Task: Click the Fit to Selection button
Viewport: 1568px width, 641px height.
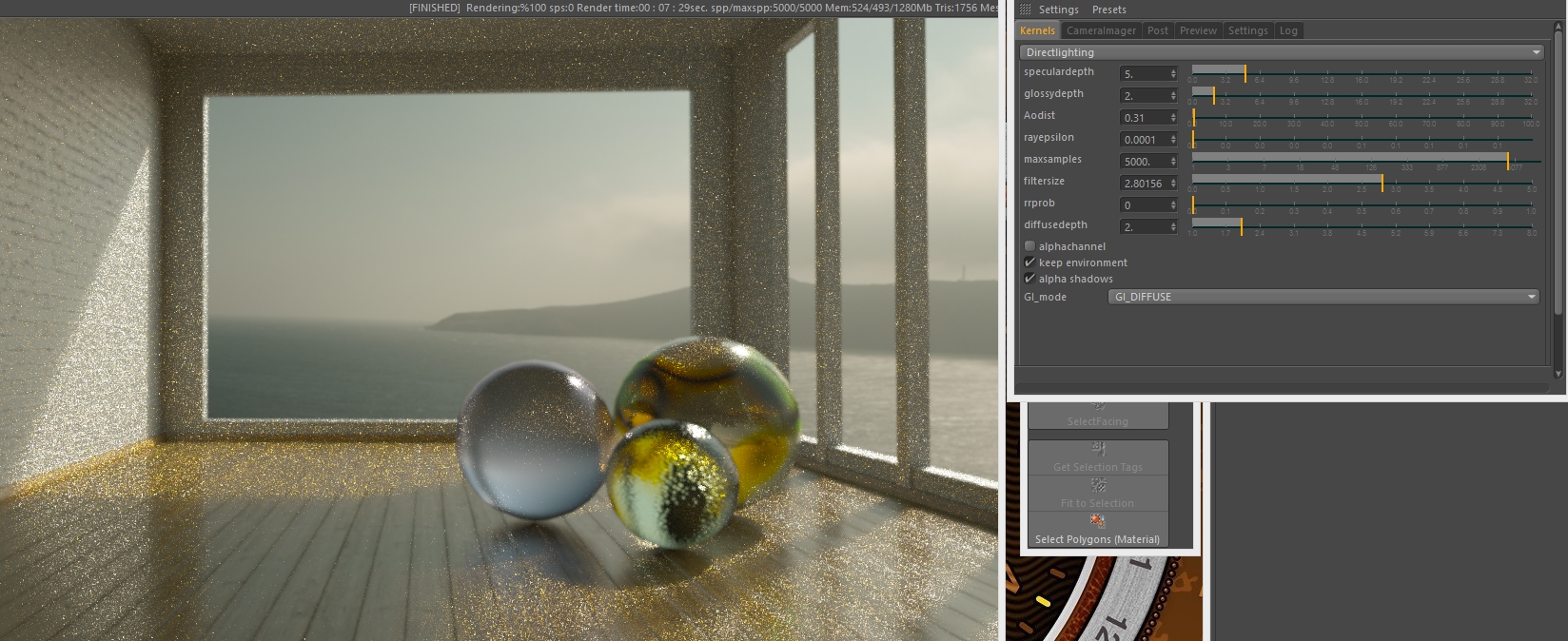Action: point(1098,494)
